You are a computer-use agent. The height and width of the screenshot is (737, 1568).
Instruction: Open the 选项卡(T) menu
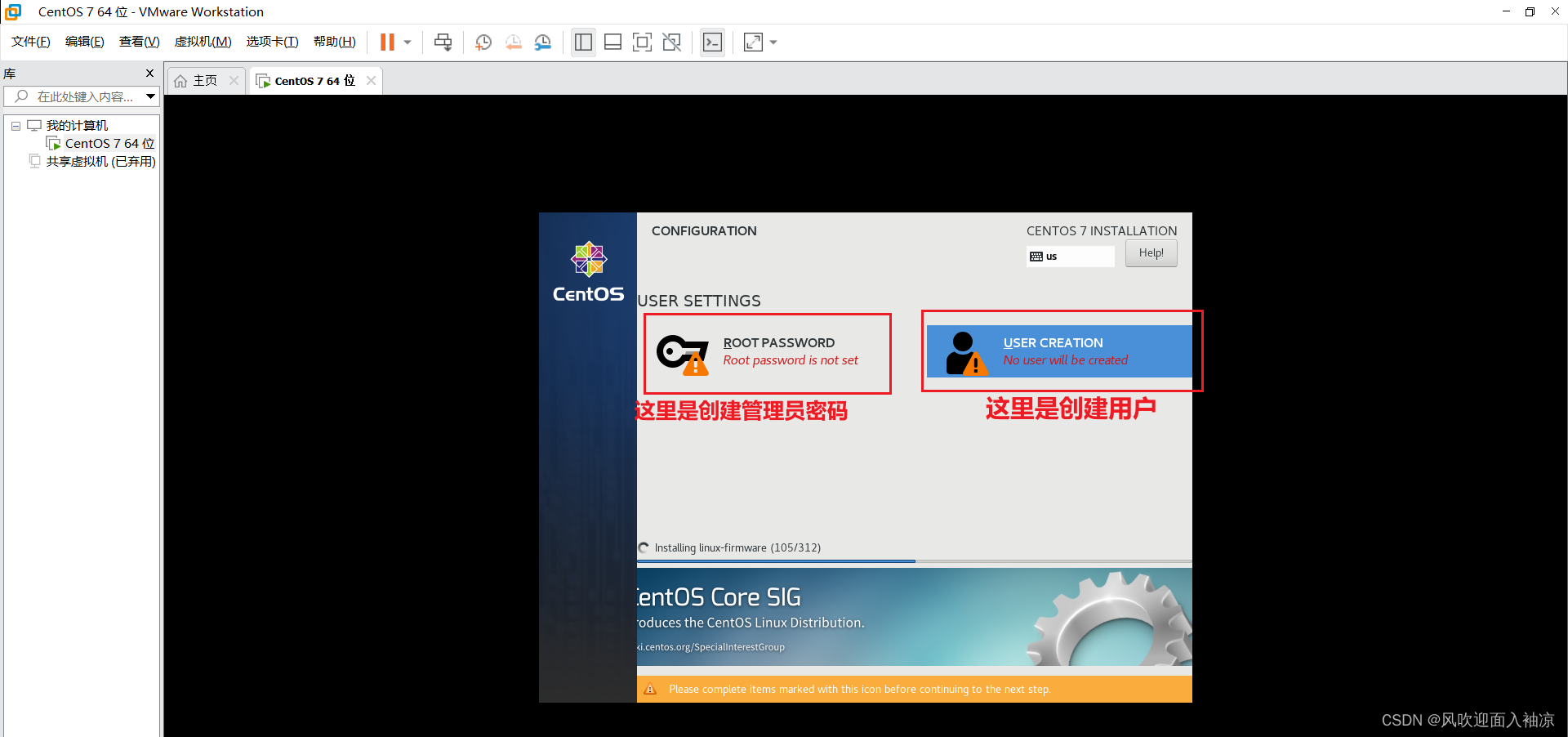[273, 42]
